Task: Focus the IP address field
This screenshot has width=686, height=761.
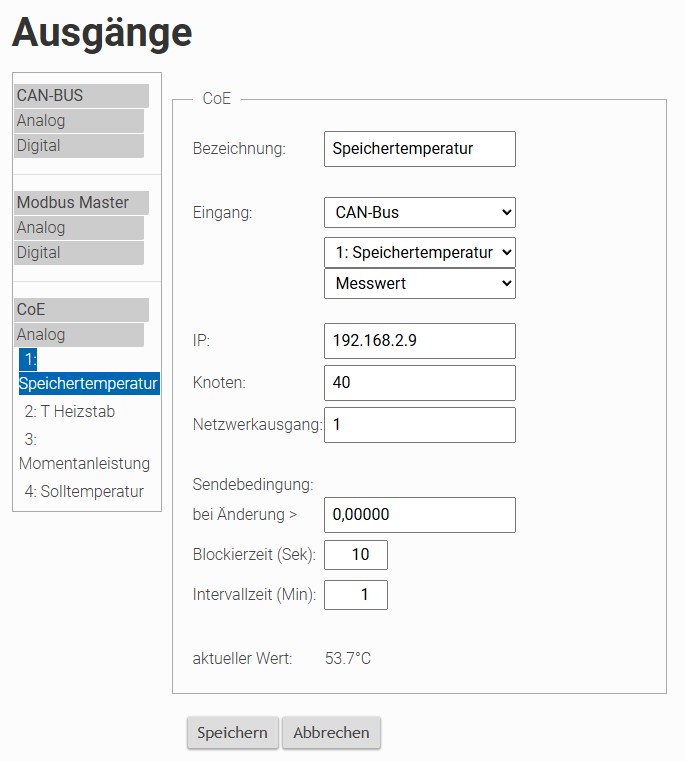Action: (419, 341)
